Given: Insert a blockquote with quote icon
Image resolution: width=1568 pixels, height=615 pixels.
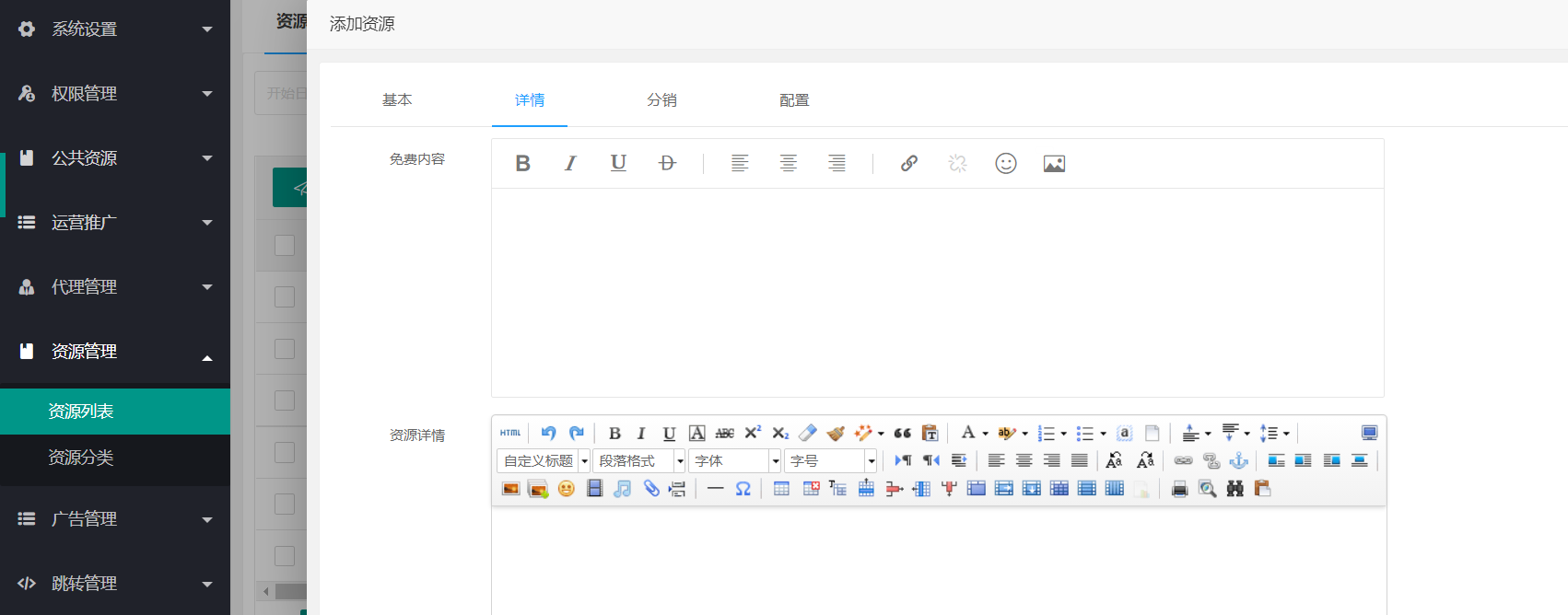Looking at the screenshot, I should click(x=903, y=433).
